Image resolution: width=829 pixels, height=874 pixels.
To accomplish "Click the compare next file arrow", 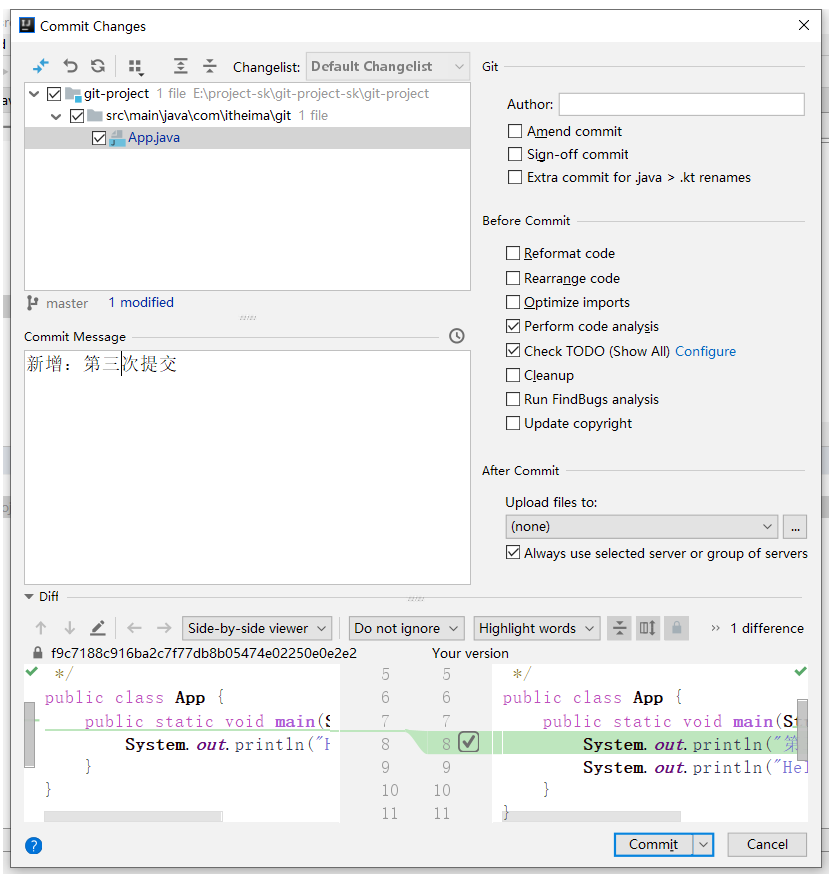I will (164, 628).
